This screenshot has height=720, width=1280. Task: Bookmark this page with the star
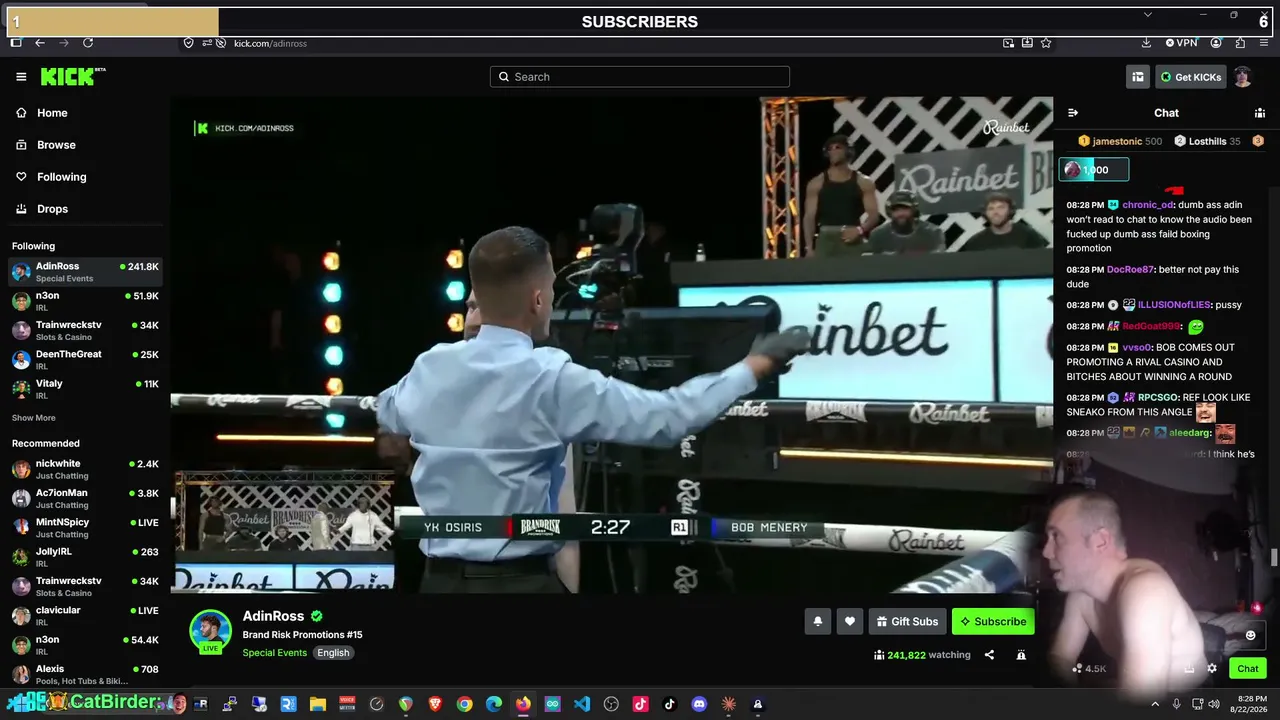(x=1046, y=43)
